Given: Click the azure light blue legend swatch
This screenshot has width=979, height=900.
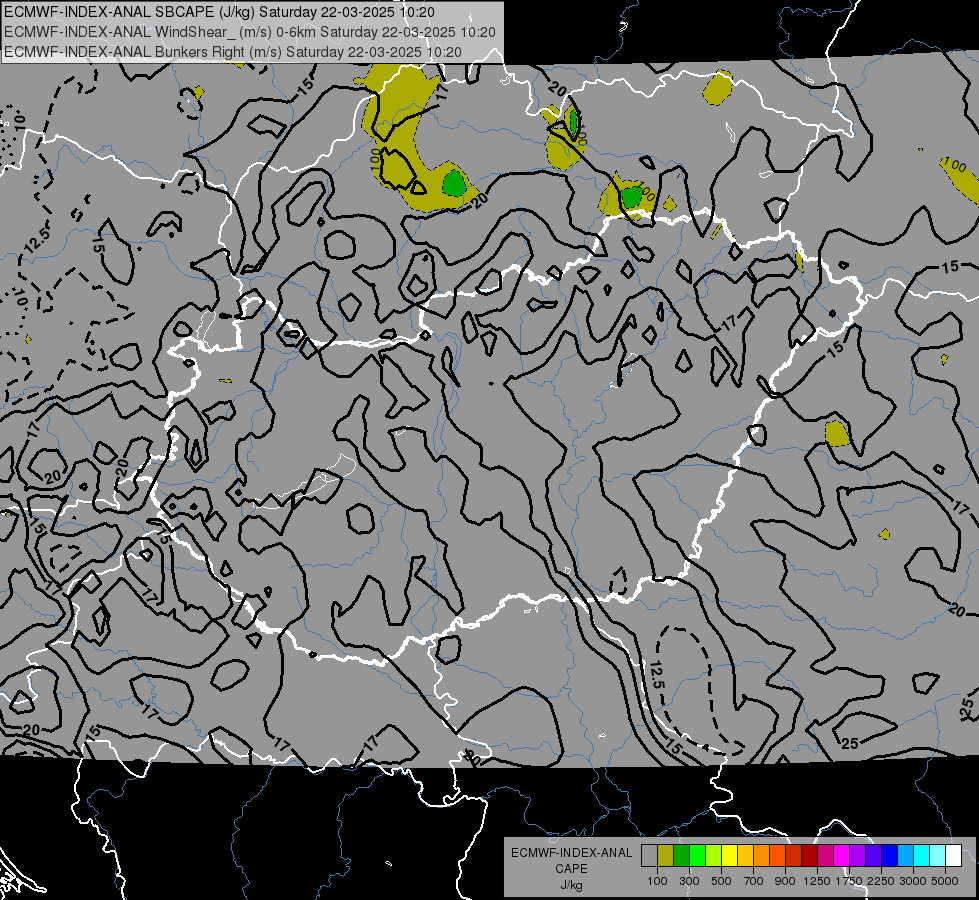Looking at the screenshot, I should pos(906,856).
